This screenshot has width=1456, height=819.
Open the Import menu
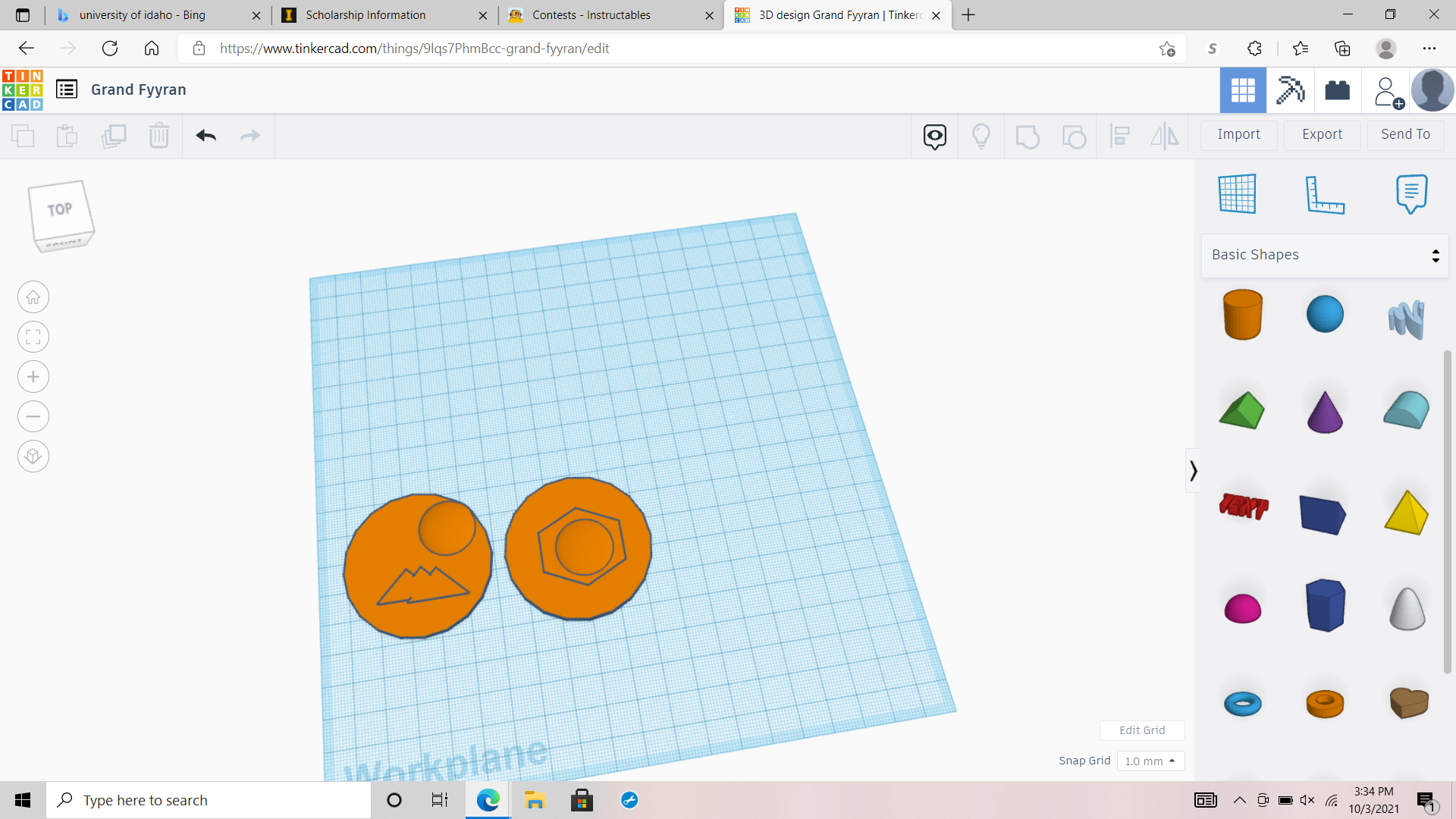pos(1239,134)
